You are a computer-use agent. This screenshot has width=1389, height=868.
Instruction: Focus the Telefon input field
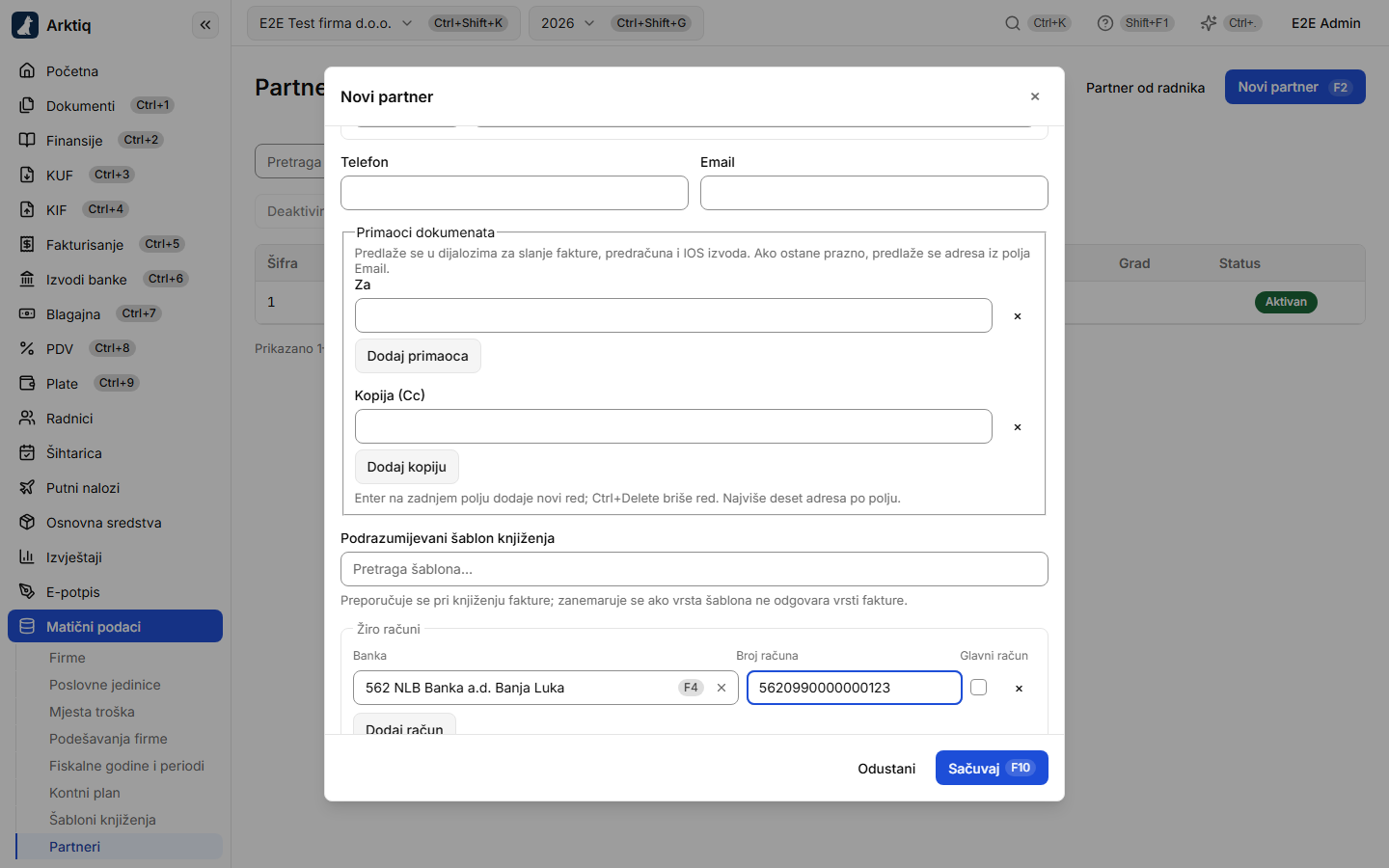(514, 193)
